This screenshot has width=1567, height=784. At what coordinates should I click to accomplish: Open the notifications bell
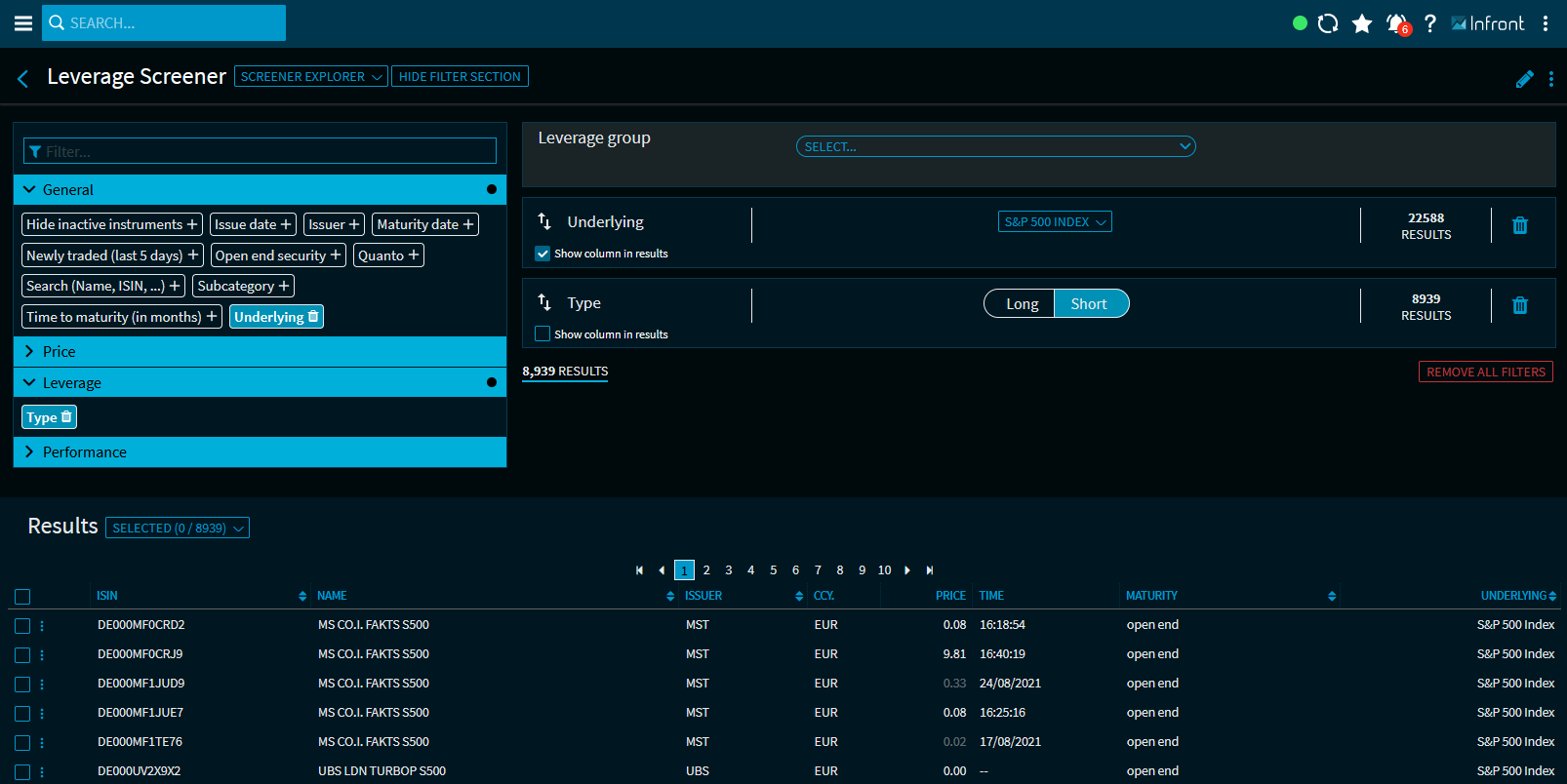tap(1397, 23)
